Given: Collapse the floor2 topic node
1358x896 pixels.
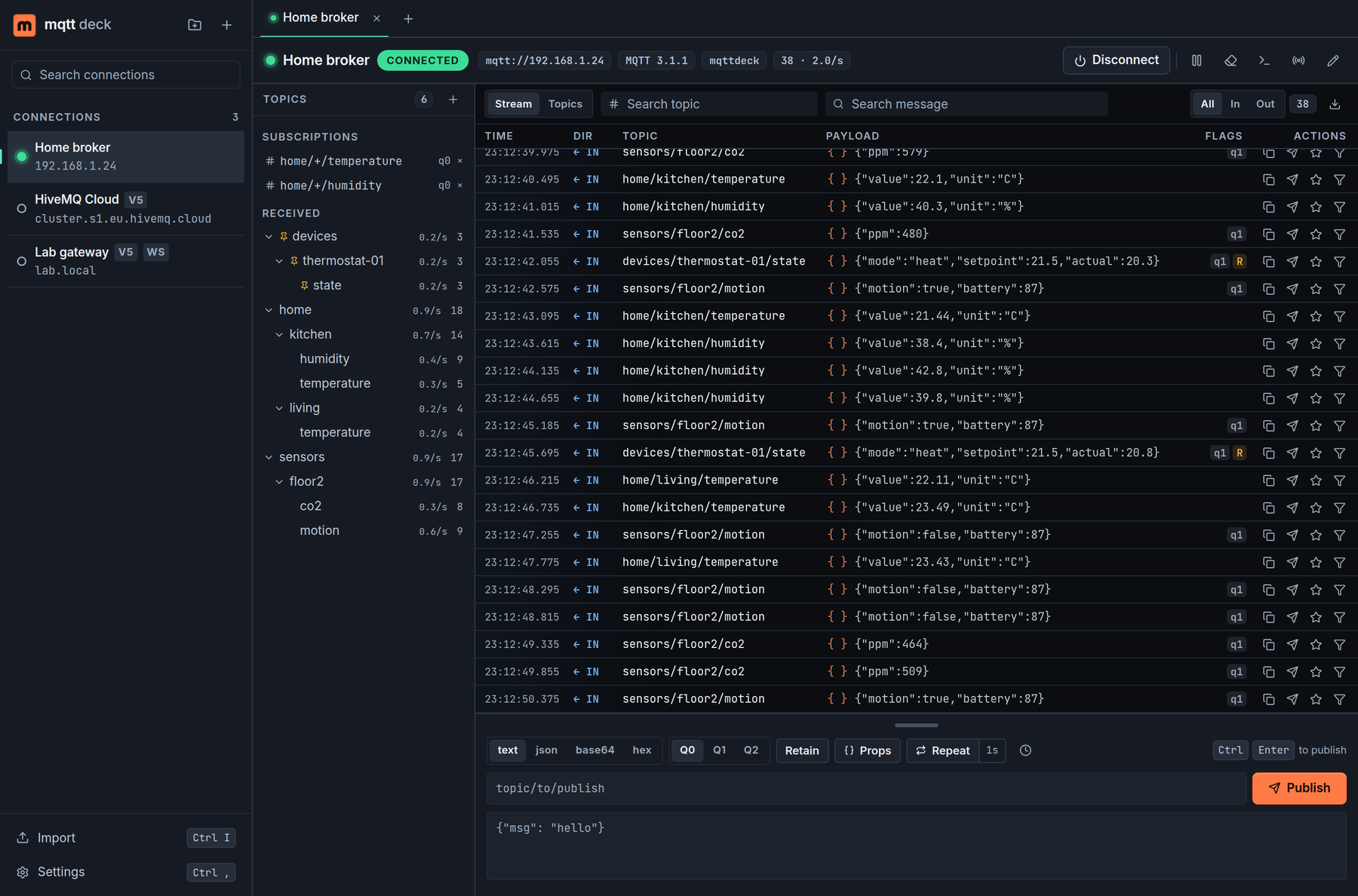Looking at the screenshot, I should tap(279, 482).
